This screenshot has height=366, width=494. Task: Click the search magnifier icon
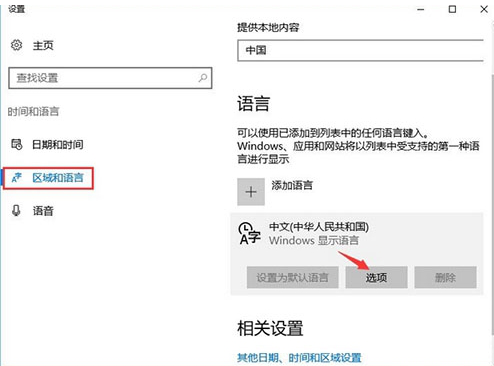[x=203, y=78]
